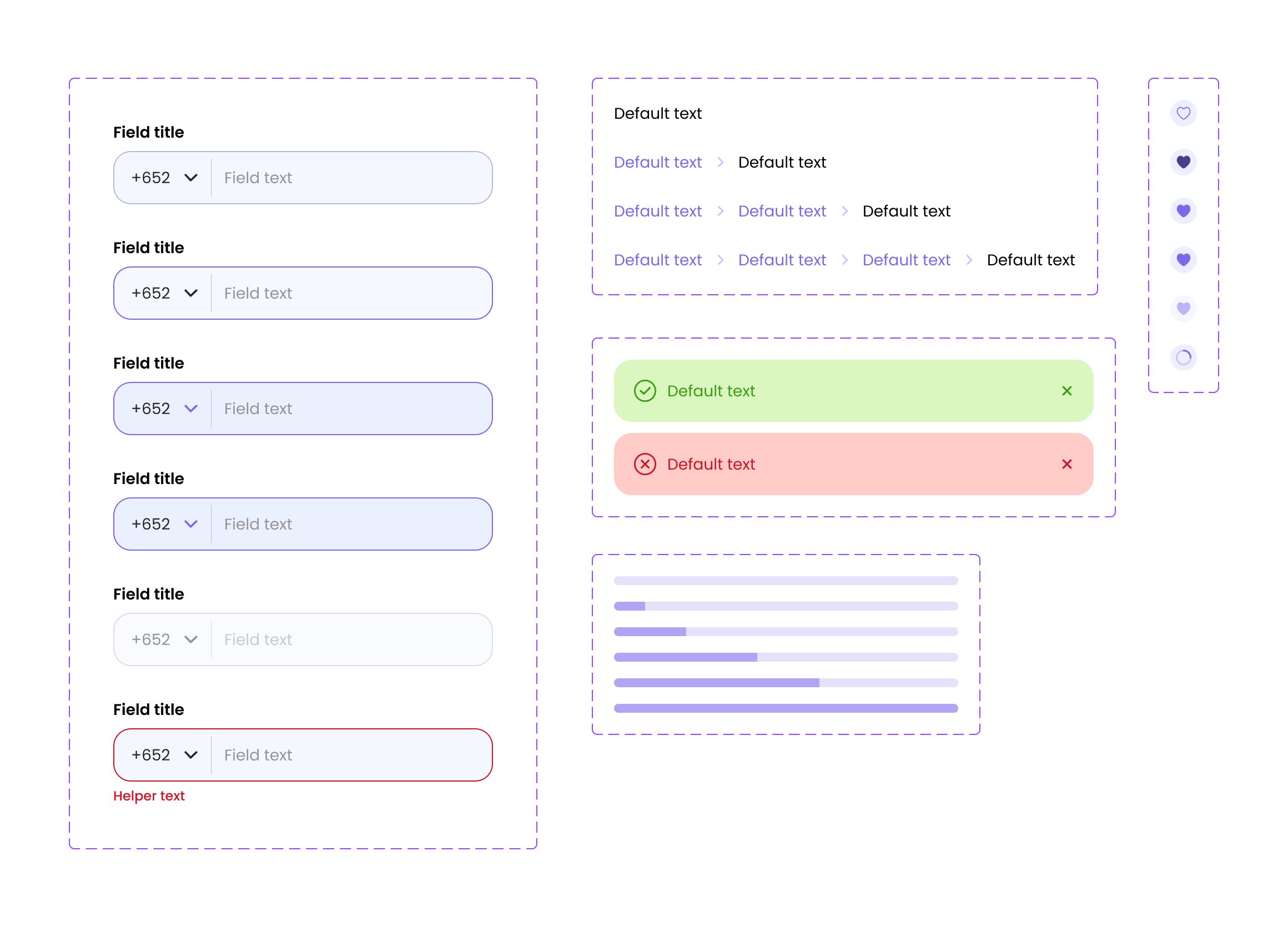Click the outlined heart icon button

(x=1183, y=114)
